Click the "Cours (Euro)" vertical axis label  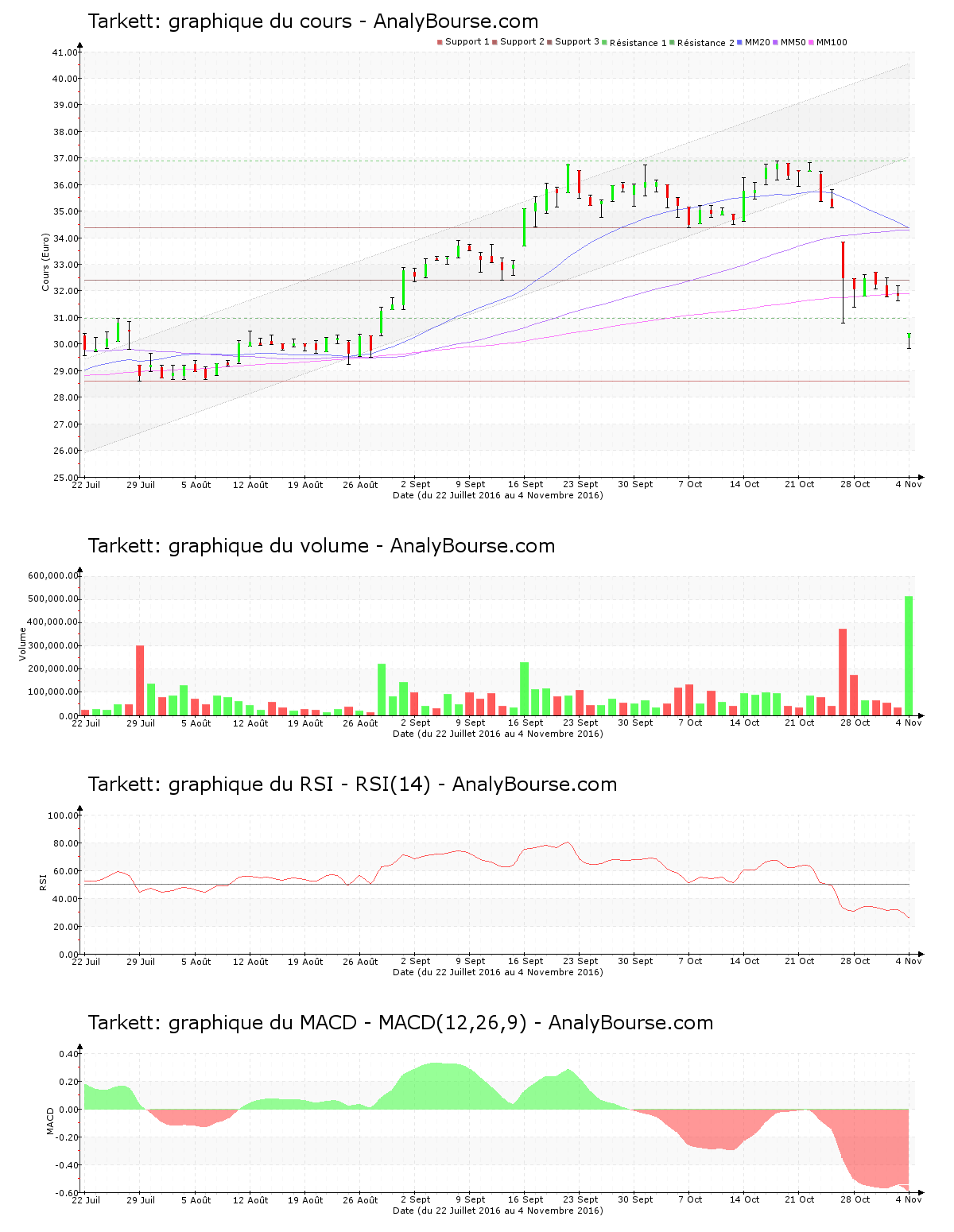(46, 262)
